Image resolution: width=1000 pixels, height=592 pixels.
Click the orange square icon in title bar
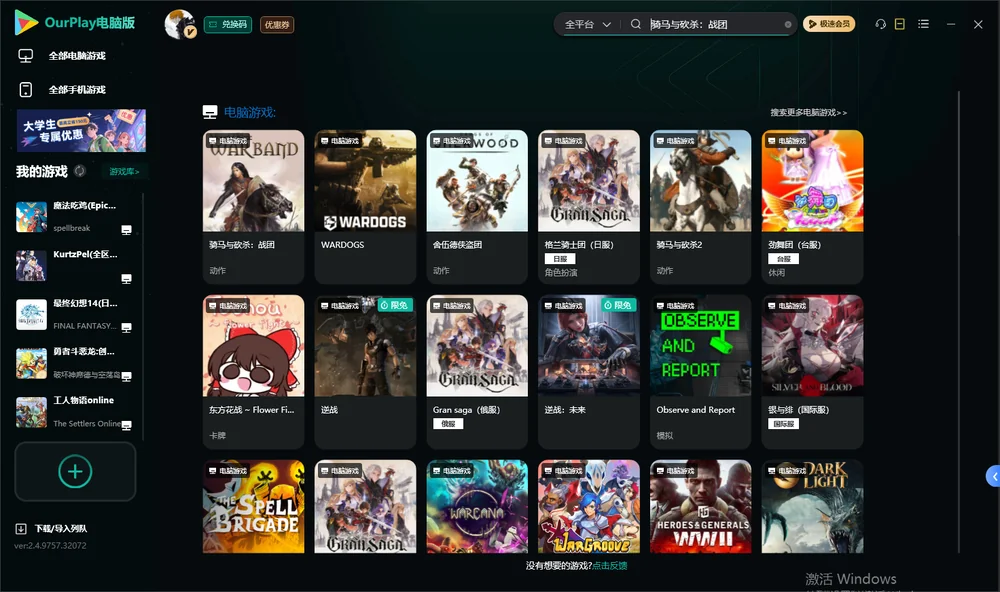click(900, 24)
